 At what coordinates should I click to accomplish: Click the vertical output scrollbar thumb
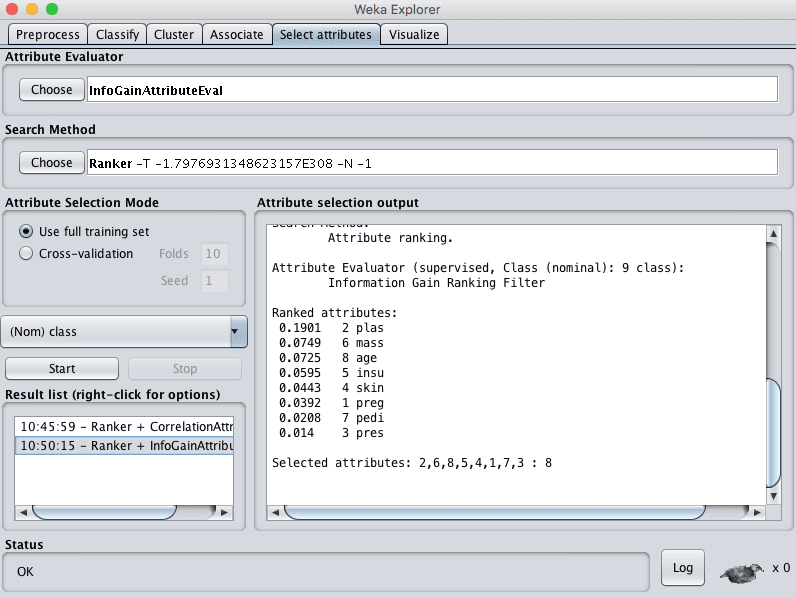point(773,433)
